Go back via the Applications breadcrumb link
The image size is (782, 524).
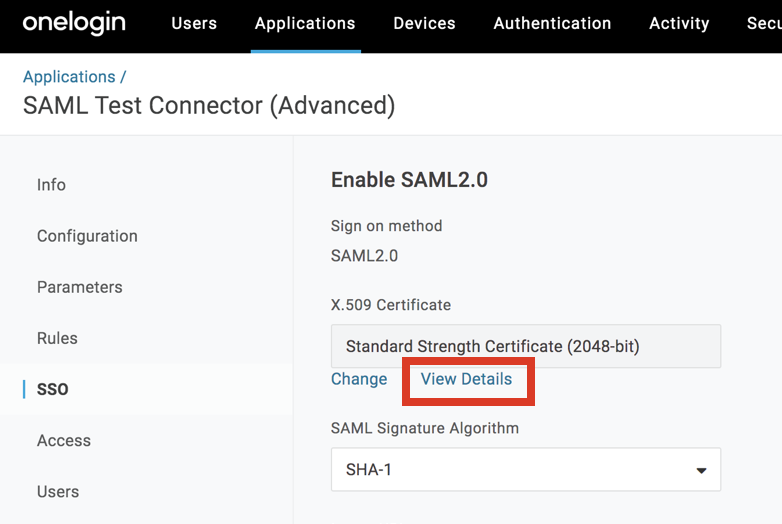[x=69, y=77]
